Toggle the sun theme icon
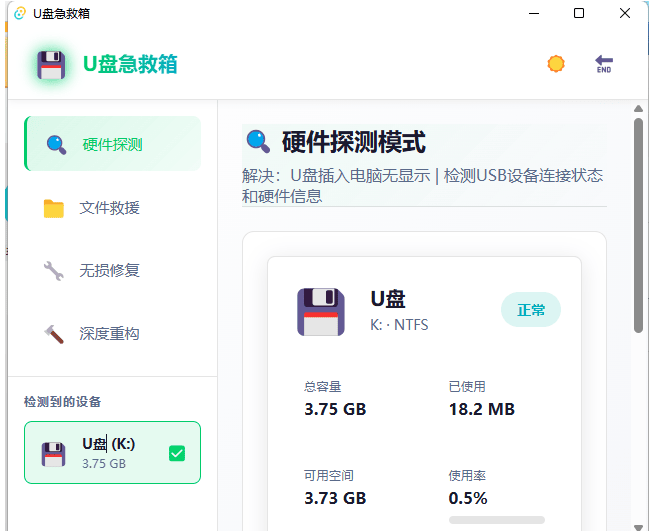Viewport: 649px width, 531px height. coord(556,64)
